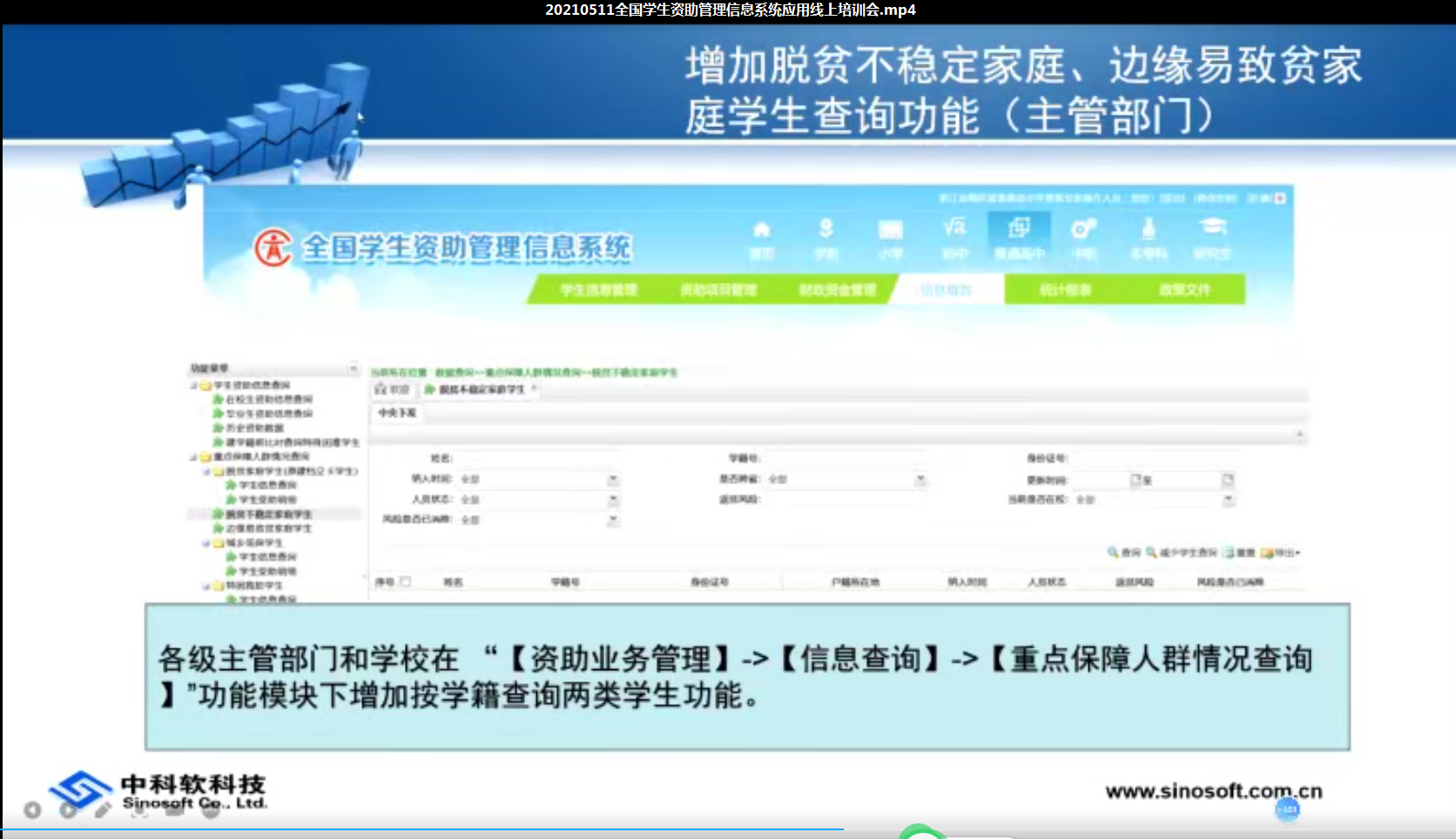Click the 查询 search button

pyautogui.click(x=1124, y=553)
